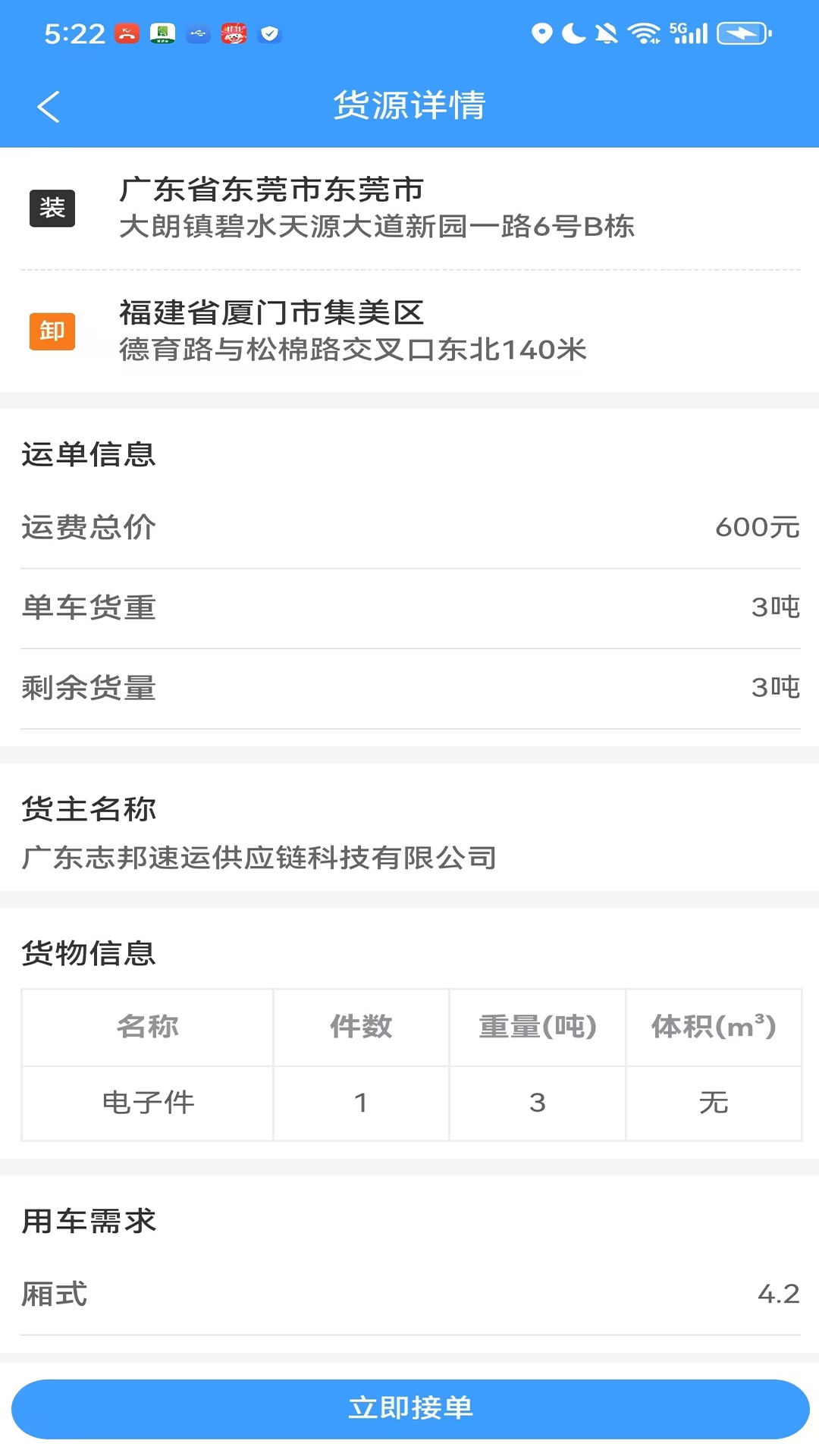819x1456 pixels.
Task: Tap the 体积(m³) column header
Action: pyautogui.click(x=714, y=1027)
